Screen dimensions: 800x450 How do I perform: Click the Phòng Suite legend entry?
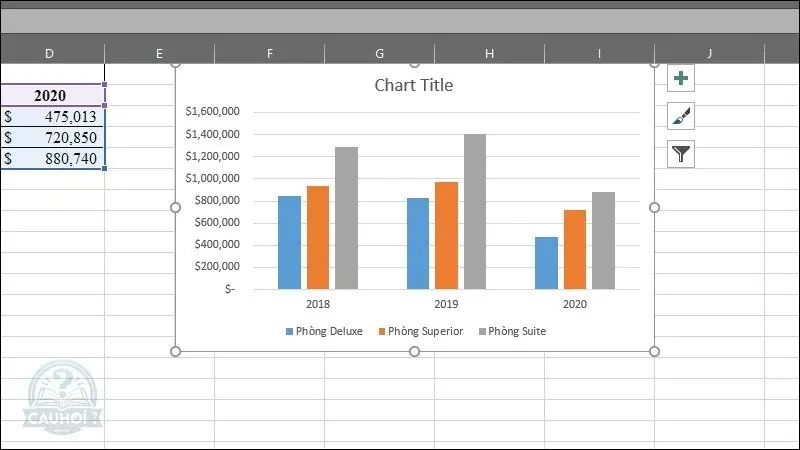512,331
